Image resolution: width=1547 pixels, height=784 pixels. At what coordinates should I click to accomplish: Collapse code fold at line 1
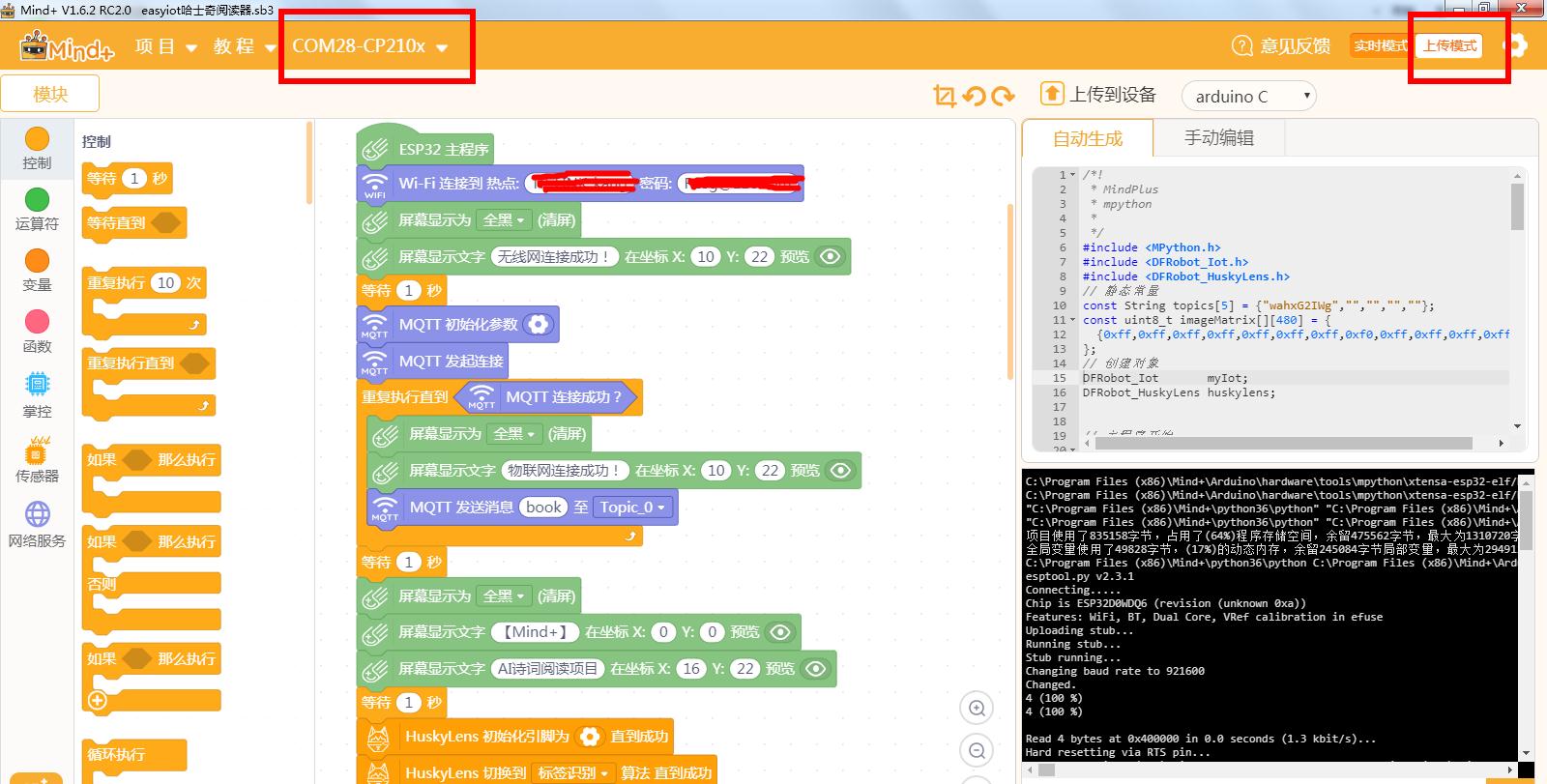(1073, 175)
